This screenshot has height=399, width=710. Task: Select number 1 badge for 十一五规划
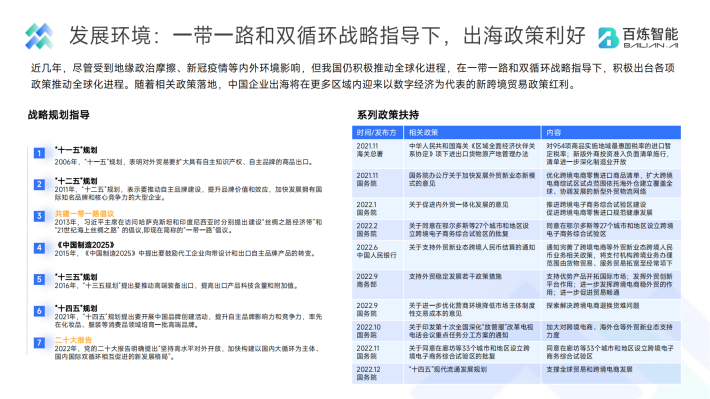[39, 153]
